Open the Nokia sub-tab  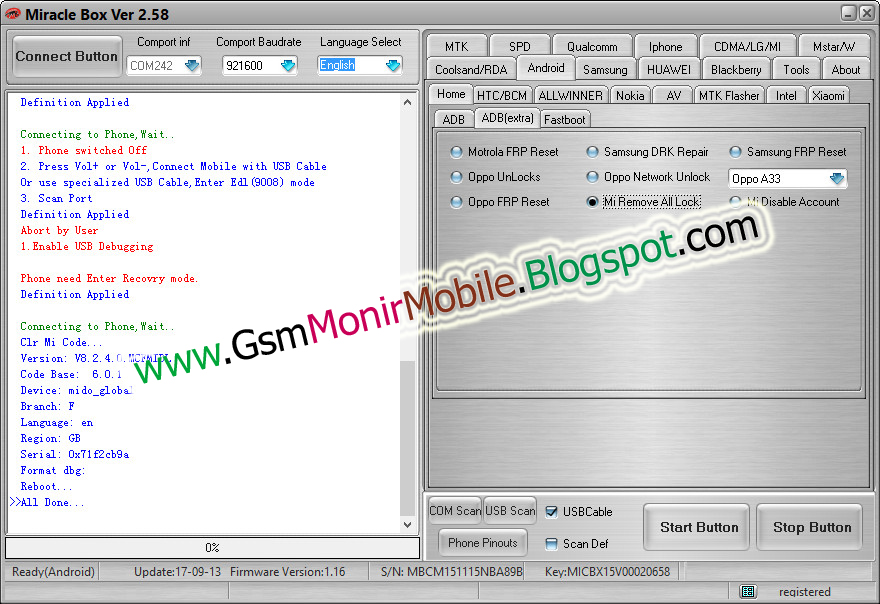pyautogui.click(x=630, y=95)
